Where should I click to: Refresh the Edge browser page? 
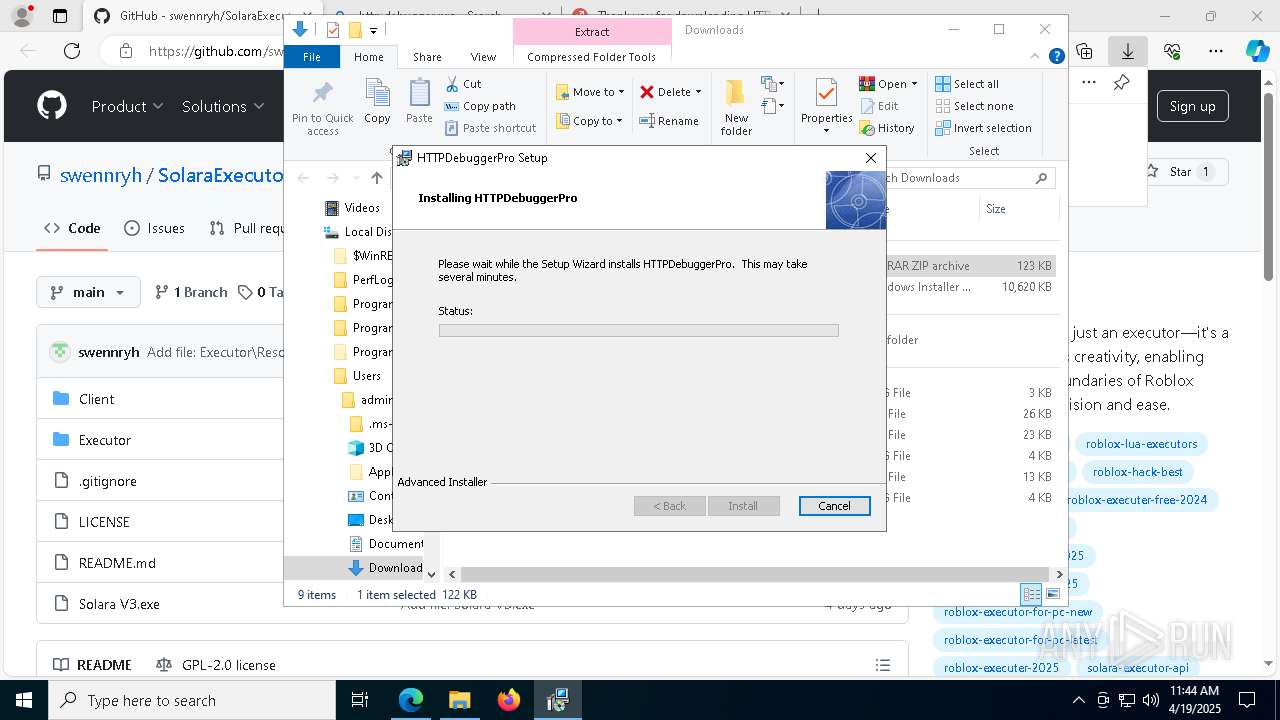pyautogui.click(x=72, y=51)
